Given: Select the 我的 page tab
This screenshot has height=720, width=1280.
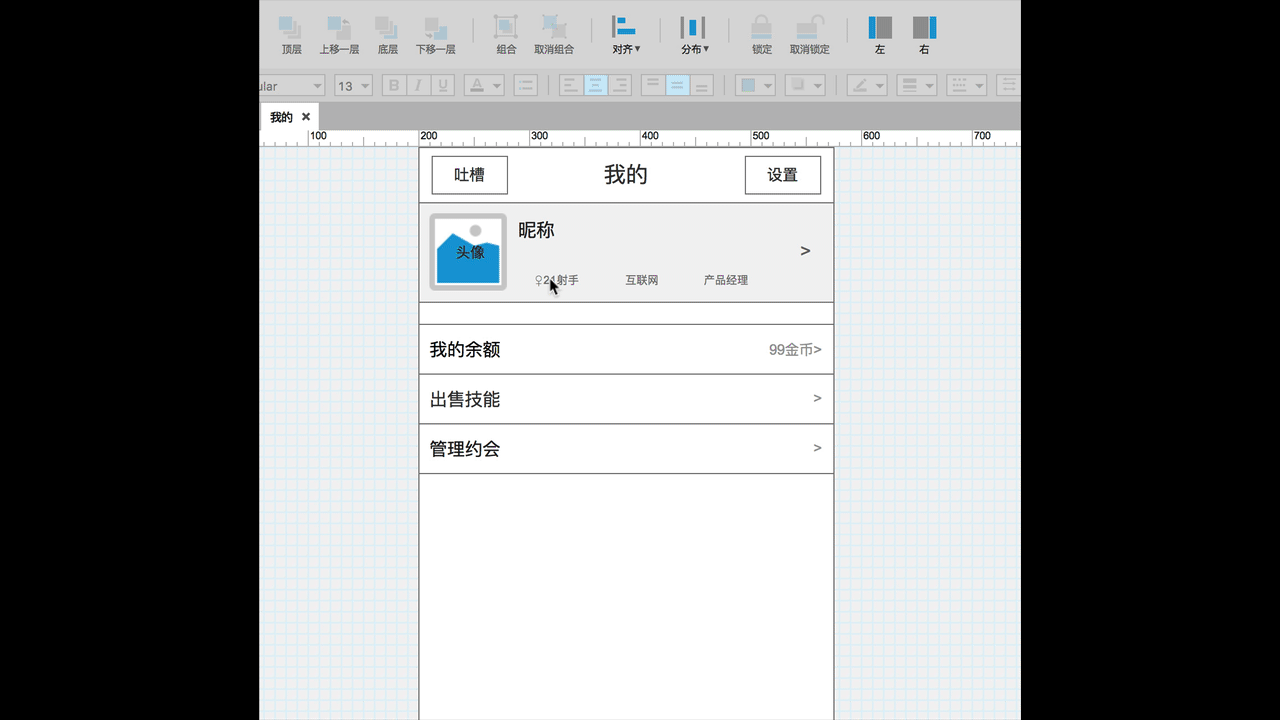Looking at the screenshot, I should pos(281,117).
